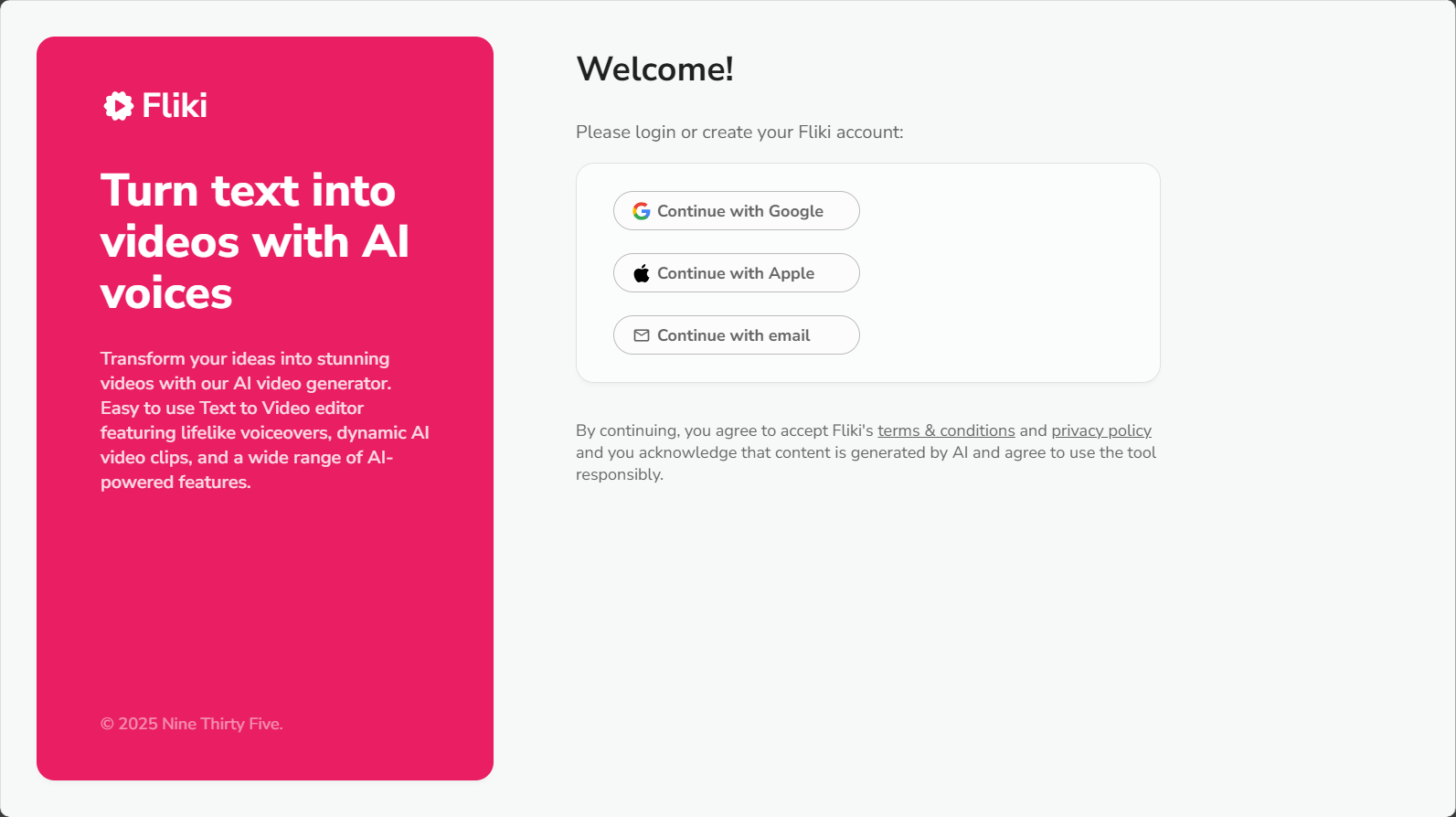Click the Google G logo icon
1456x817 pixels.
pos(642,211)
